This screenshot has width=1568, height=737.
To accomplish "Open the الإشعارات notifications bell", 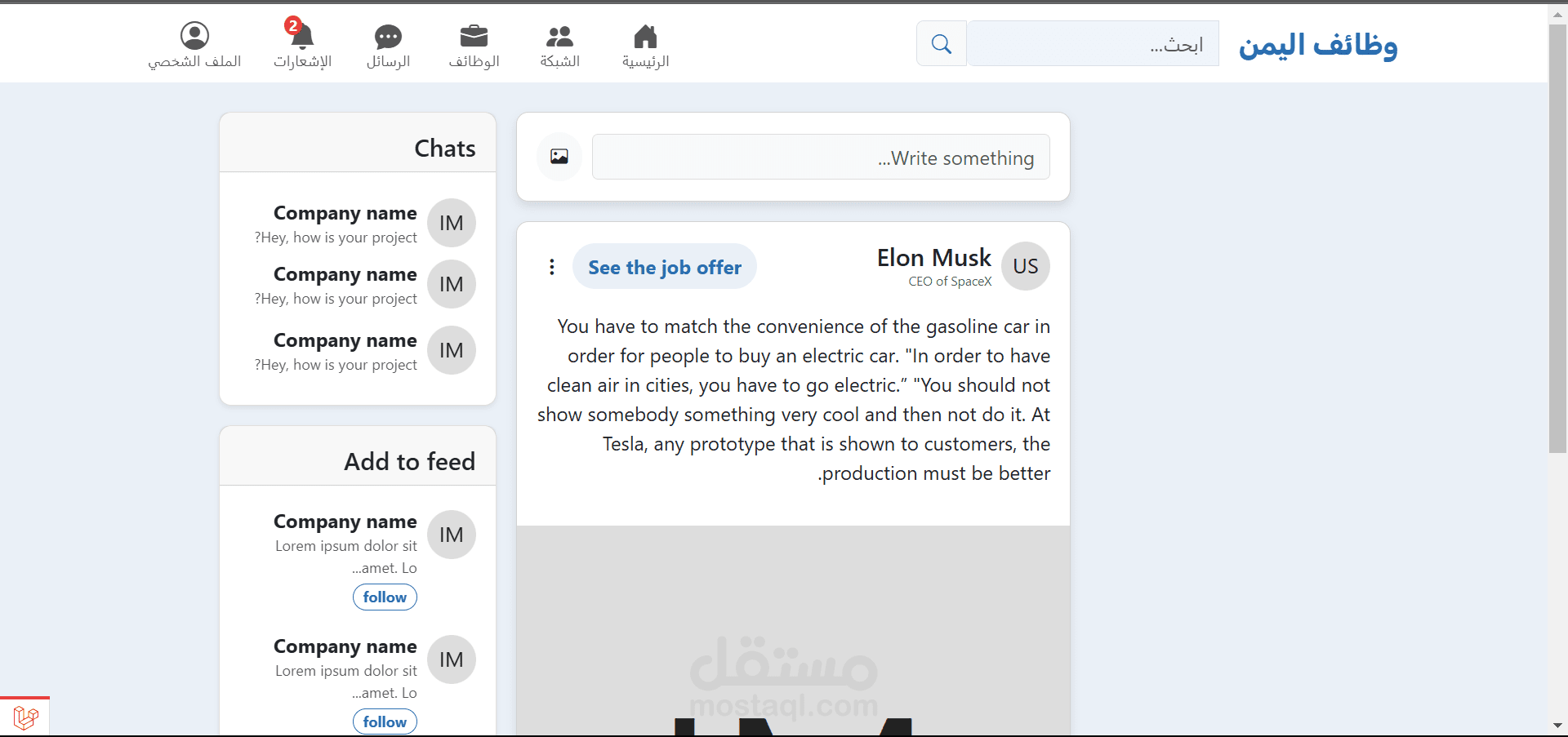I will (x=302, y=46).
